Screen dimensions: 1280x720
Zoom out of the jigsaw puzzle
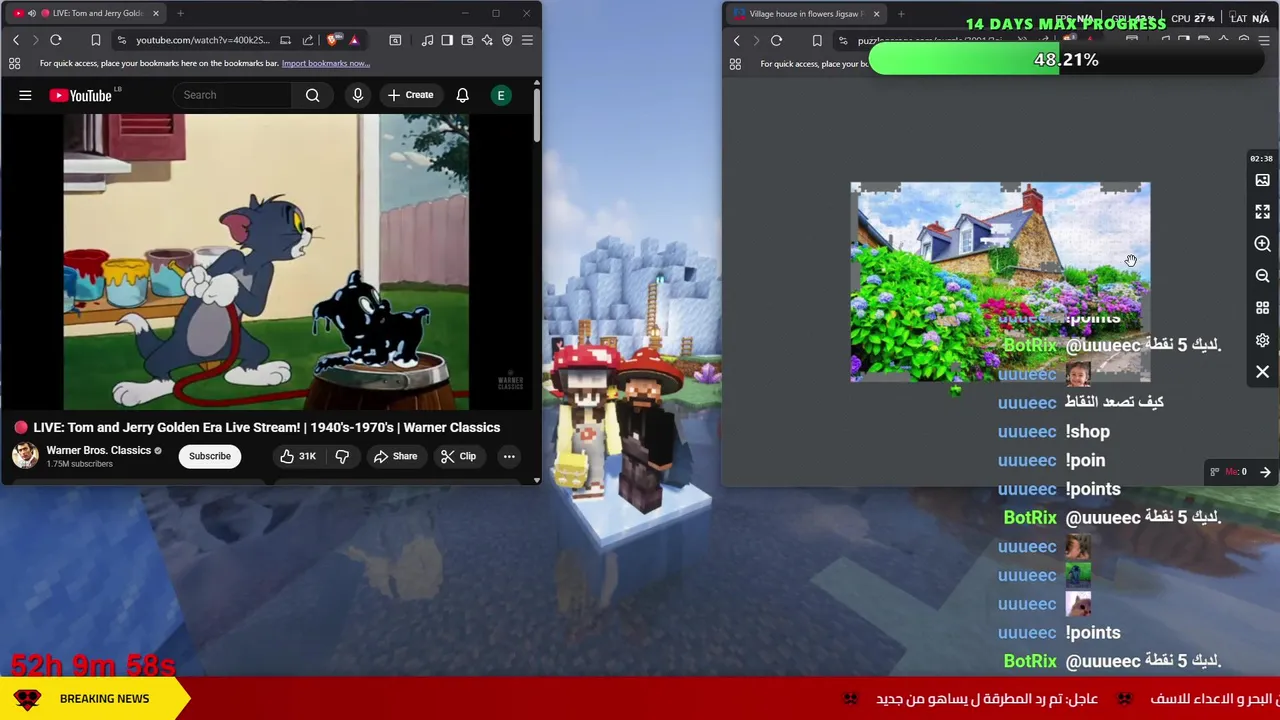(x=1262, y=276)
